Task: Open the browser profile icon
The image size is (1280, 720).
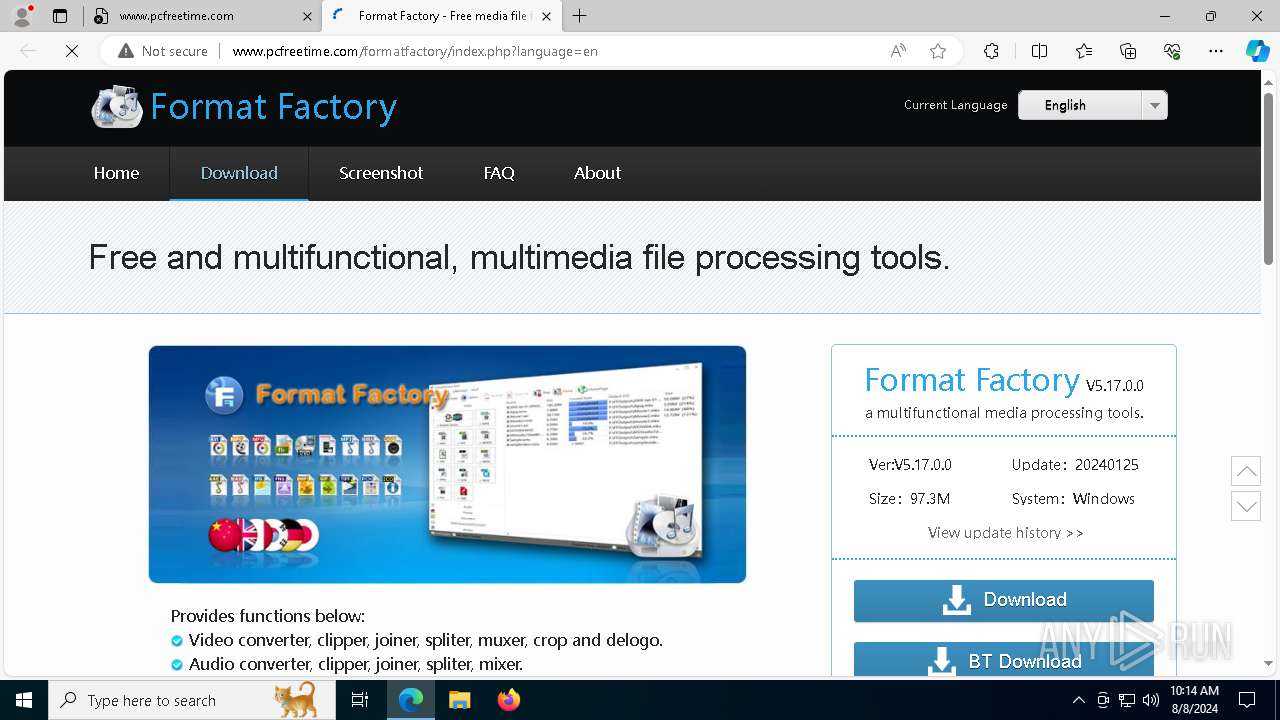Action: [x=22, y=16]
